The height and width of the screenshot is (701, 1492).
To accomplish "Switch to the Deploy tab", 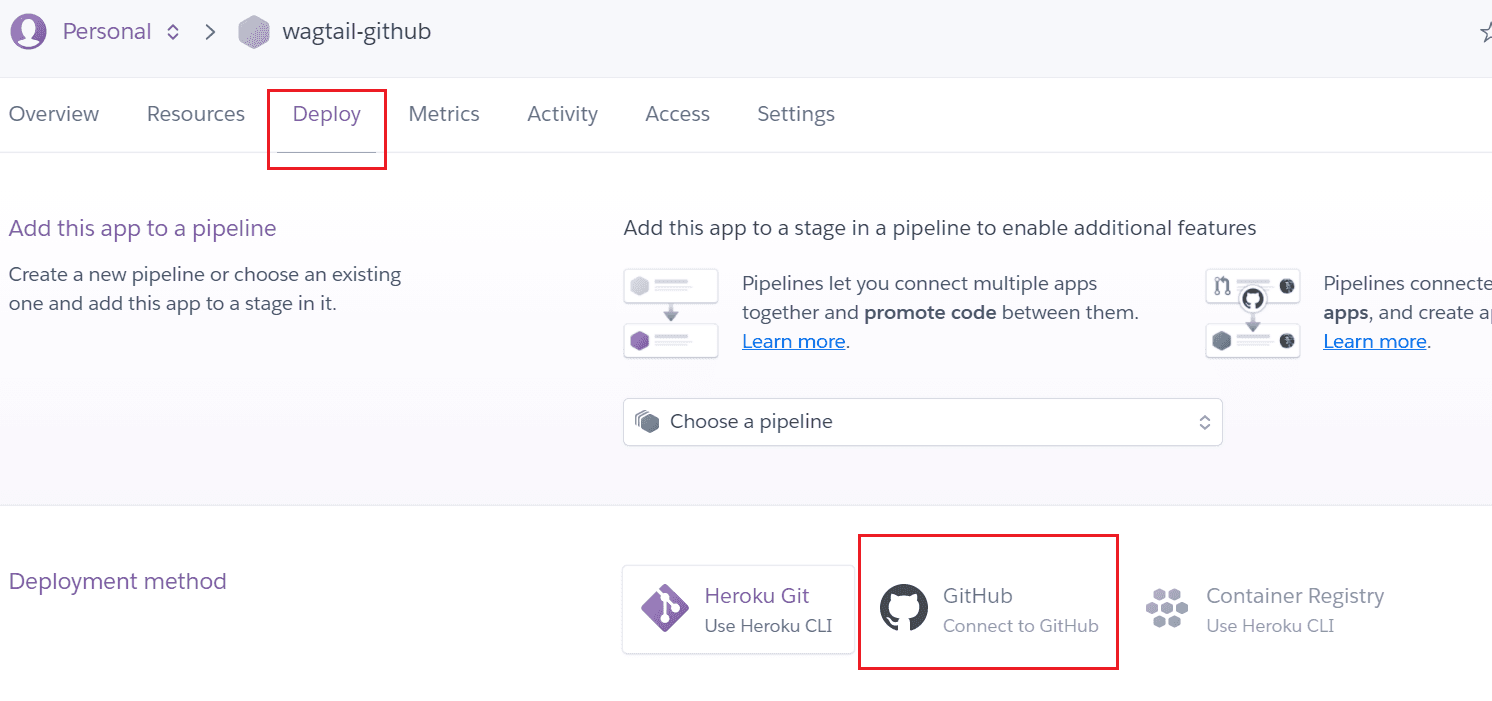I will [x=326, y=114].
